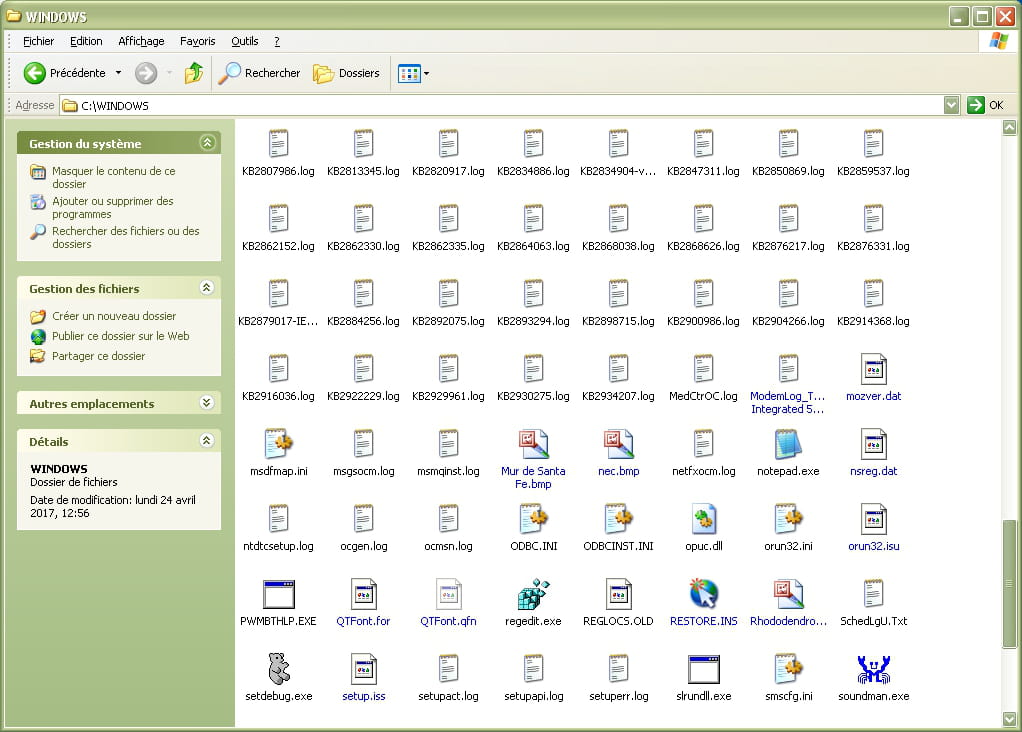Screen dimensions: 1022x732
Task: Collapse the Gestion du système panel
Action: coord(207,143)
